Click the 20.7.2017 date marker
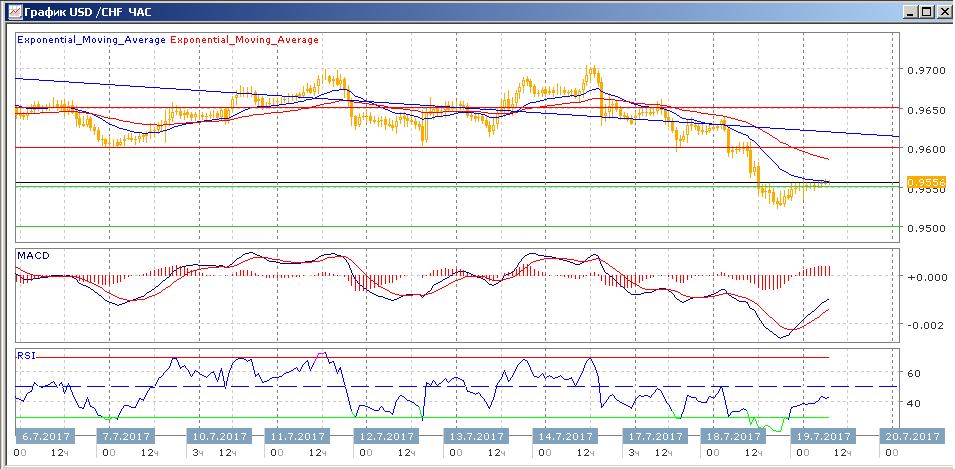Viewport: 955px width, 469px height. click(910, 437)
